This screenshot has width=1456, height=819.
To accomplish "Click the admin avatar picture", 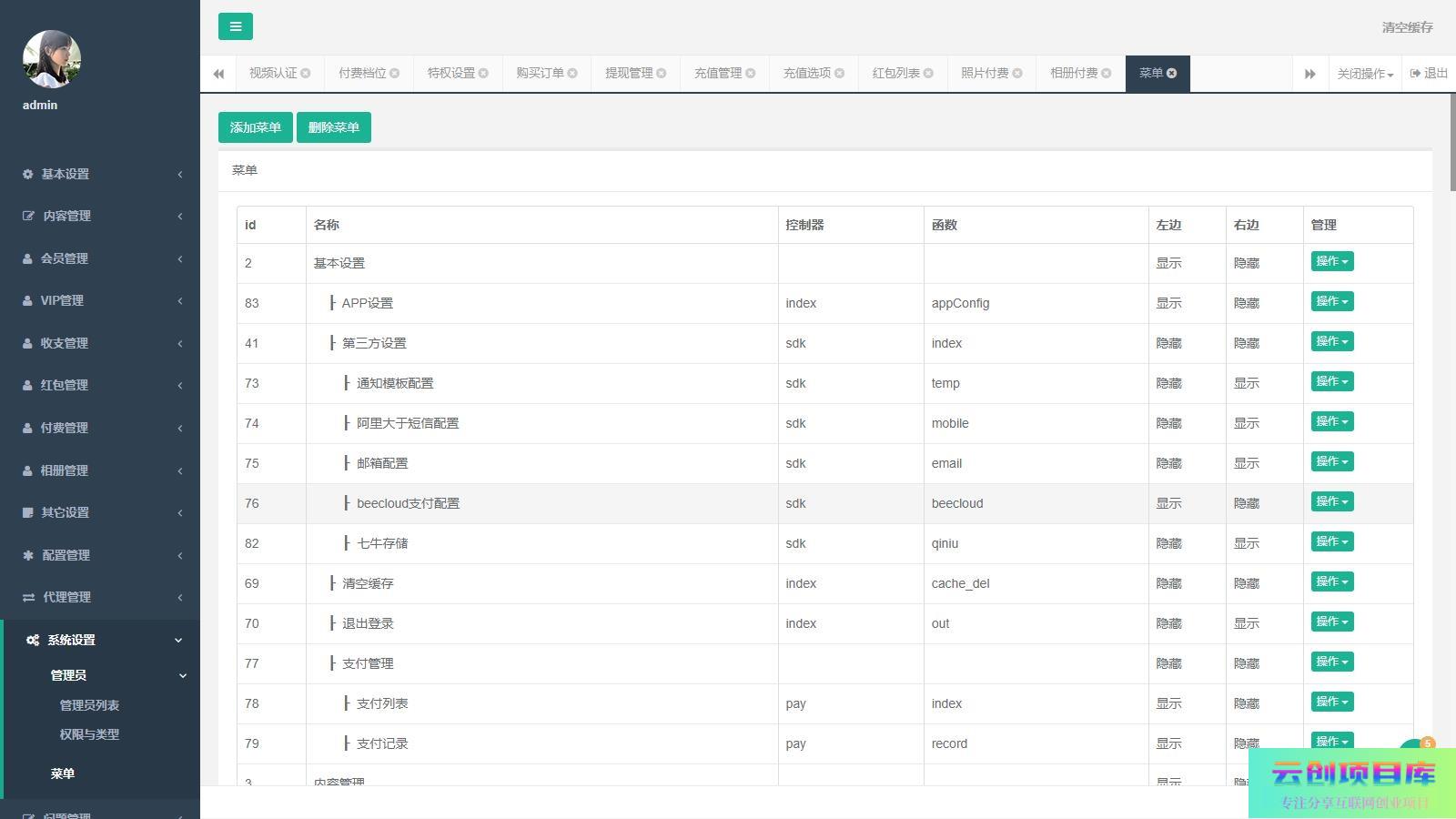I will point(52,59).
